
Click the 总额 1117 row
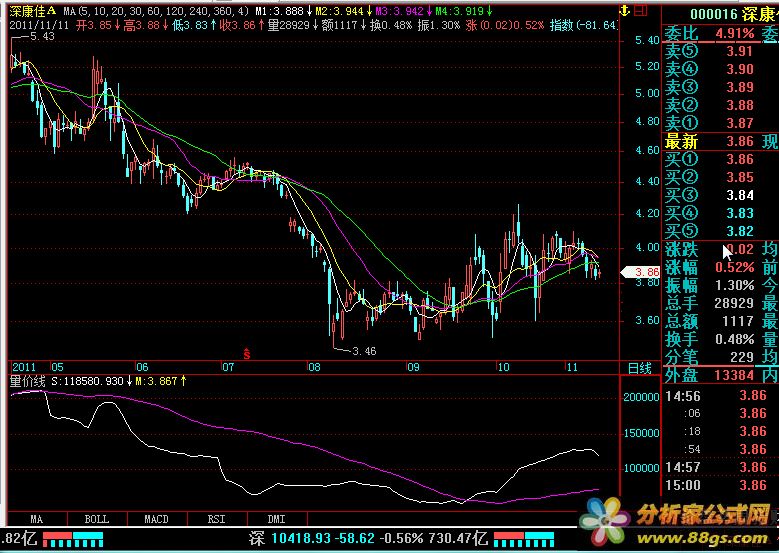point(709,321)
